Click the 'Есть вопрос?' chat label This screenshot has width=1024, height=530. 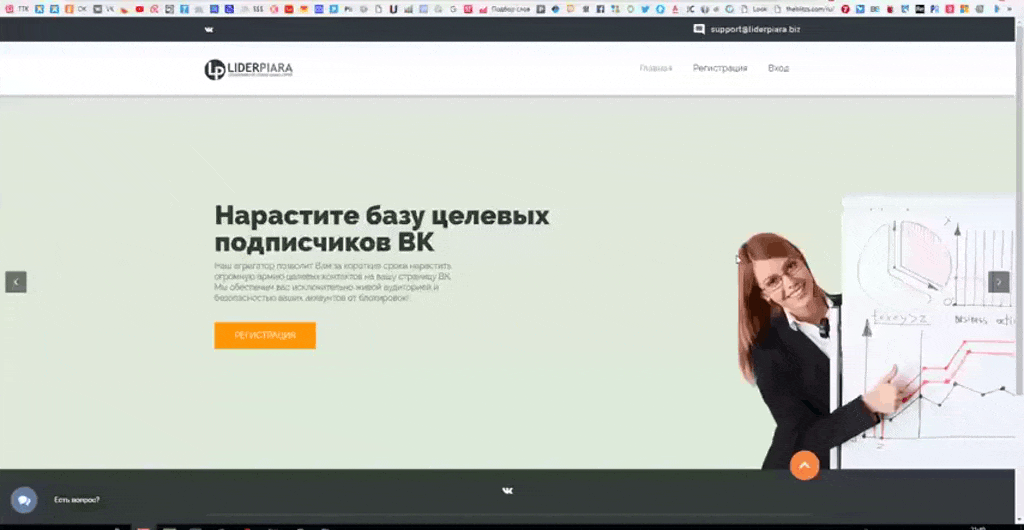(x=77, y=499)
